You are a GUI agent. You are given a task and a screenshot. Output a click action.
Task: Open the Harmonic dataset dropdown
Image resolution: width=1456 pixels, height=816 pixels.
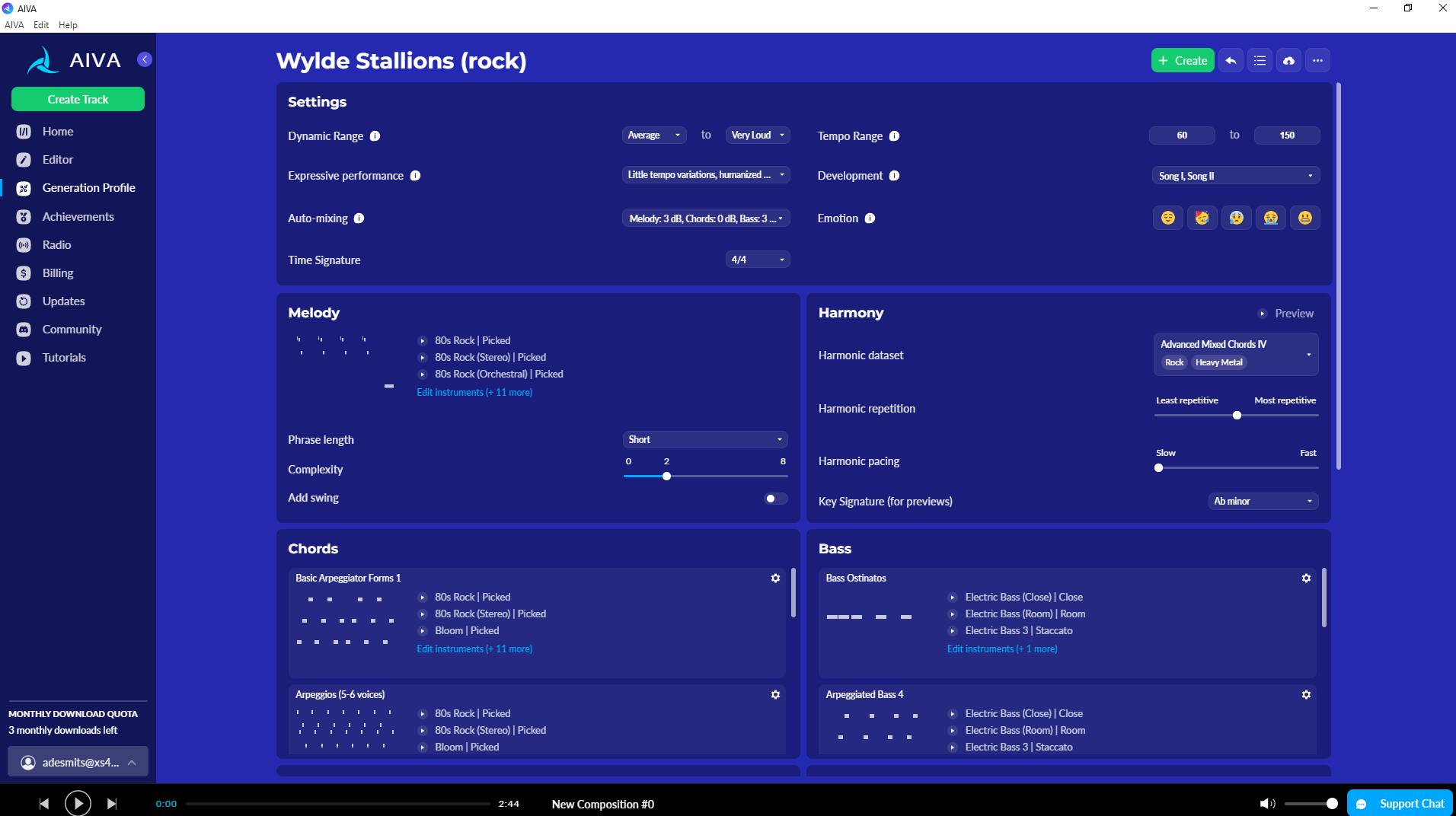[x=1236, y=354]
